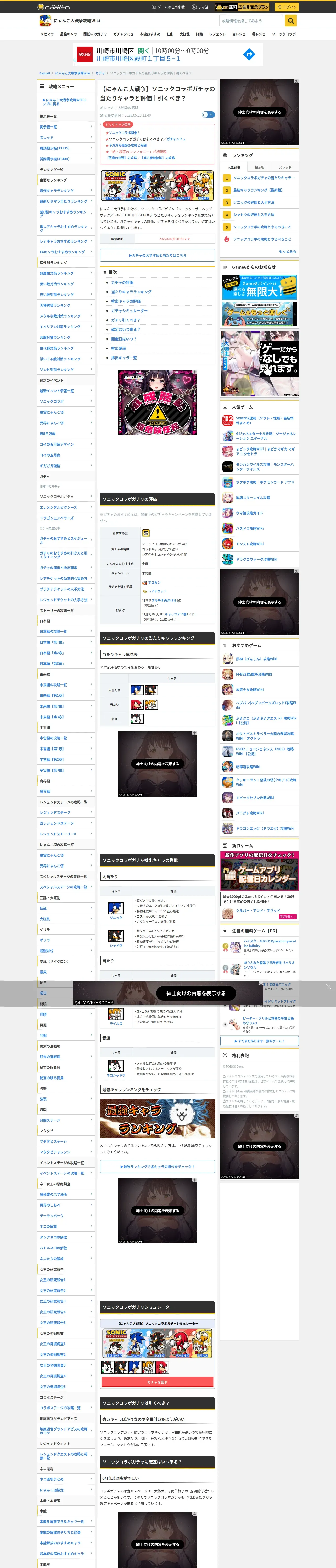Open the ゲームの仕事多数 header link
This screenshot has height=1568, width=336.
pyautogui.click(x=168, y=7)
